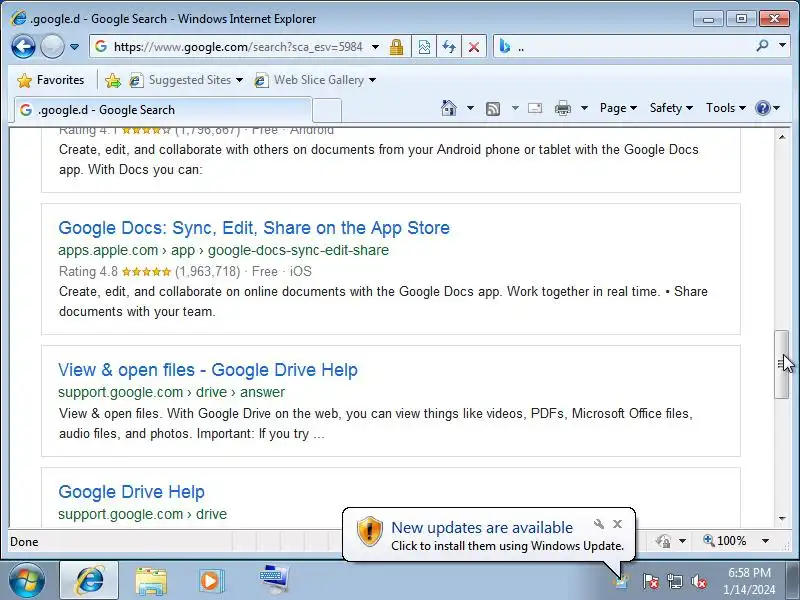Select the '.google.d - Google Search' tab
Viewport: 800px width, 600px height.
[x=163, y=110]
